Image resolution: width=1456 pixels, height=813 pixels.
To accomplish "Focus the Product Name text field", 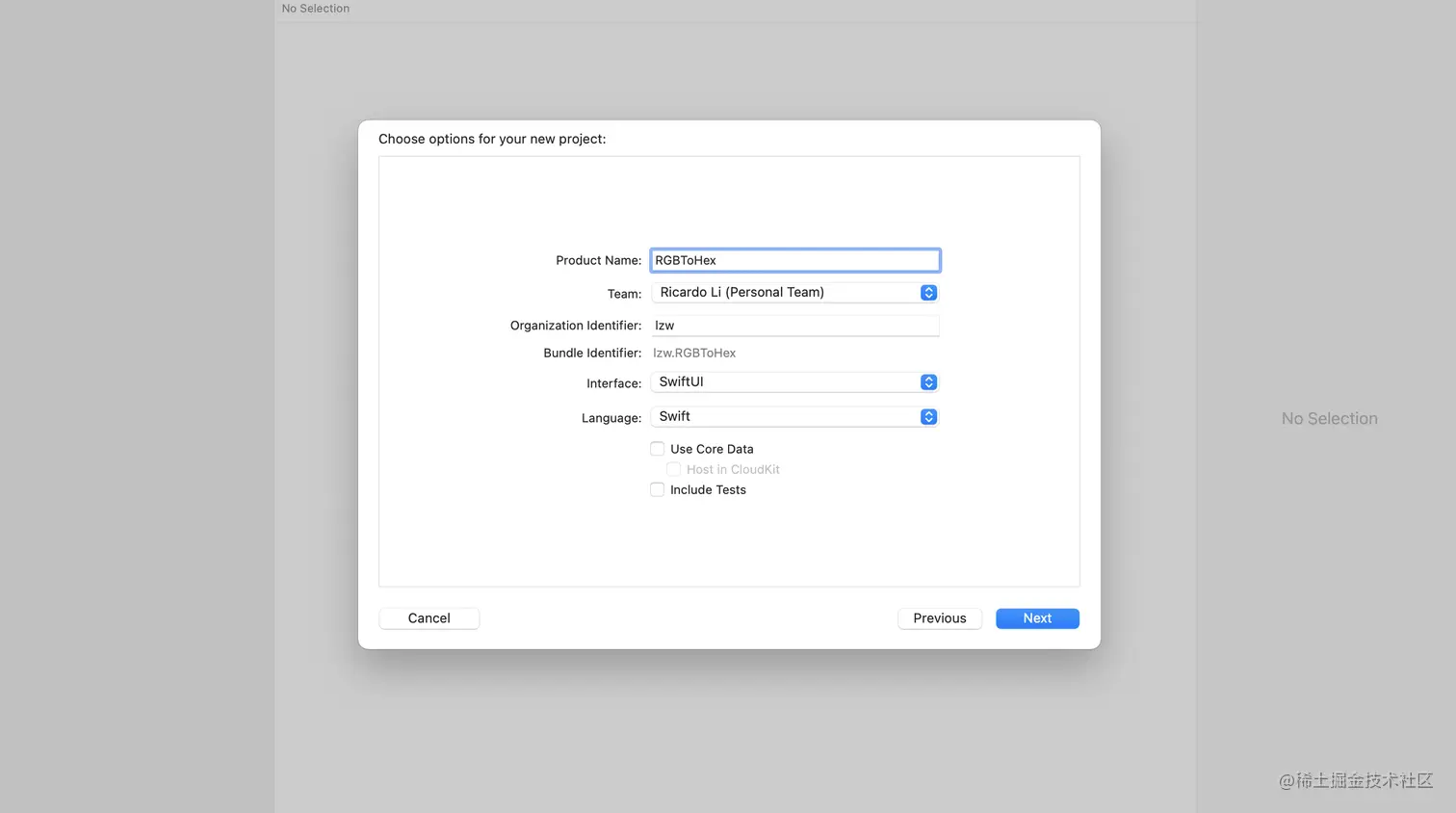I will (x=794, y=261).
